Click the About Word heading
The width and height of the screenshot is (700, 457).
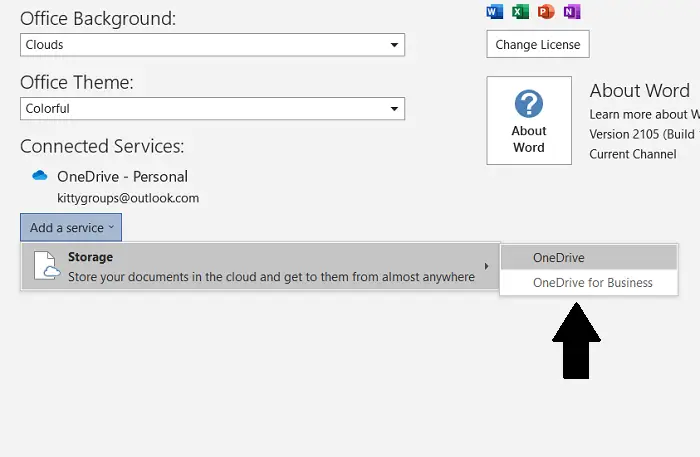(640, 91)
